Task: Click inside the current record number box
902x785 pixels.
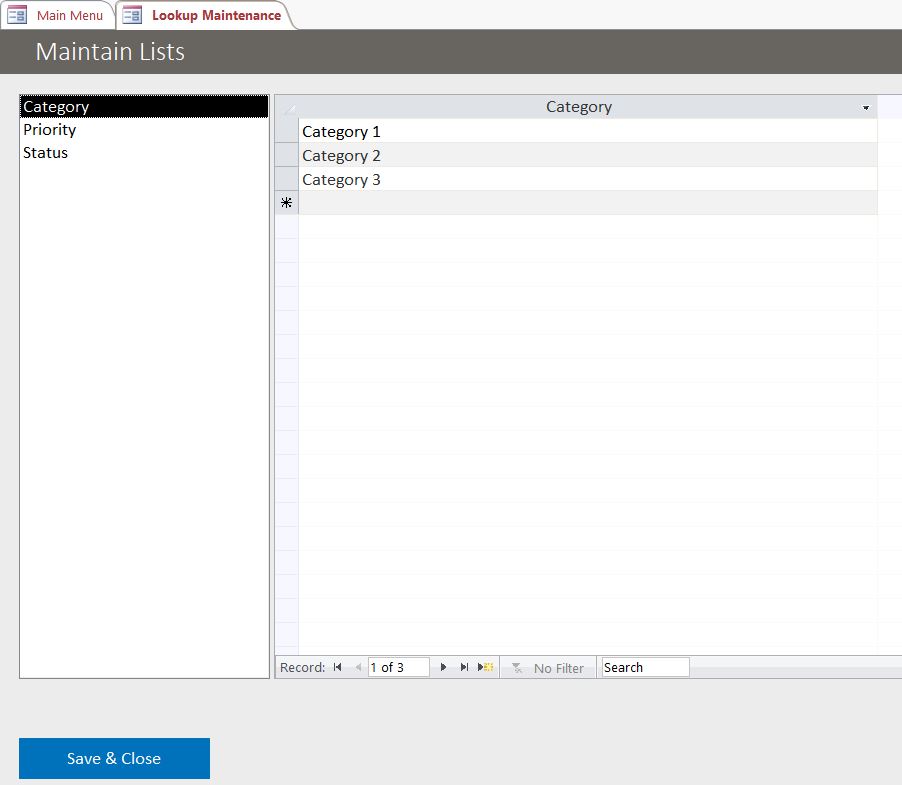Action: pyautogui.click(x=398, y=667)
